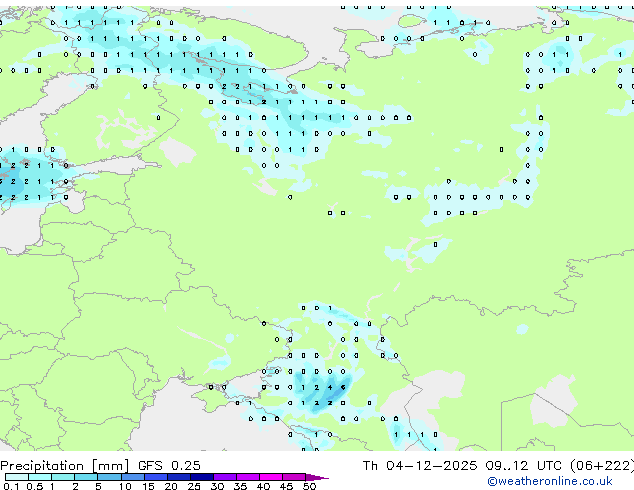Screen dimensions: 634x490
Task: Click the '30' legend scale label
Action: 217,486
